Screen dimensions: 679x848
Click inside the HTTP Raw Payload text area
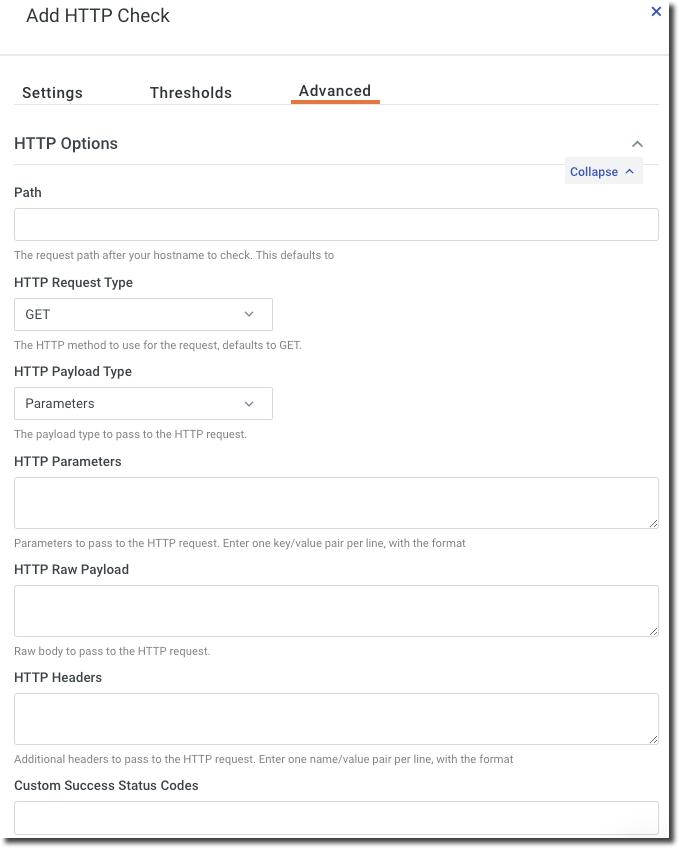(x=336, y=610)
